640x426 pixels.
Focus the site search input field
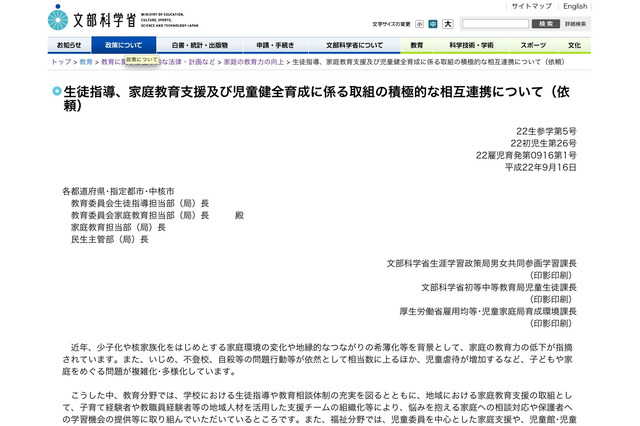click(495, 24)
